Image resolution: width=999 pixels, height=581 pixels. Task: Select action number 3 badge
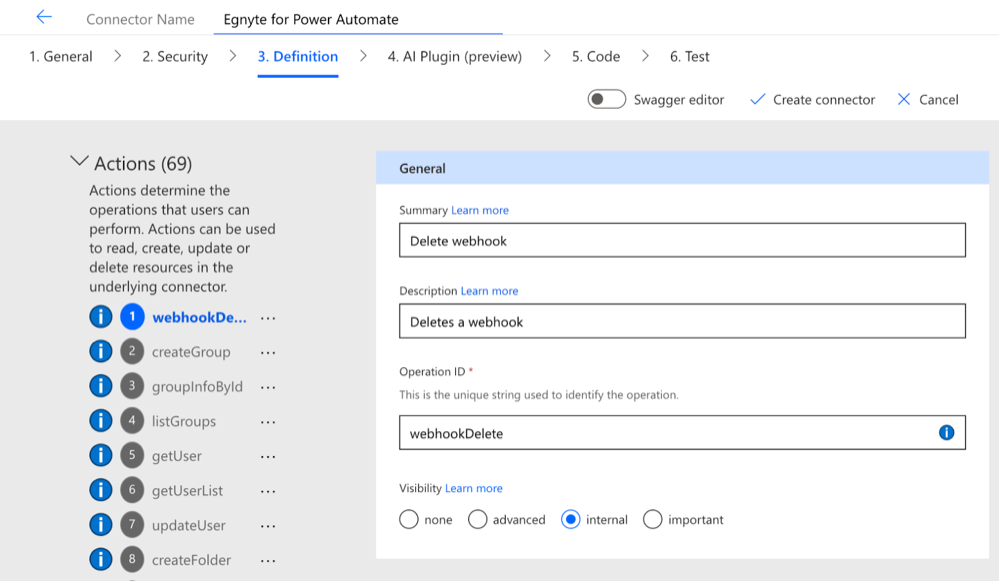(x=132, y=386)
